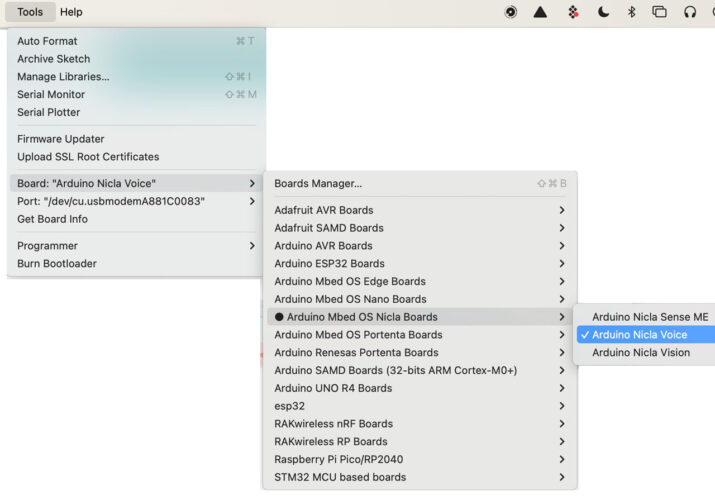Image resolution: width=715 pixels, height=500 pixels.
Task: Choose Arduino Nicla Sense ME board
Action: click(649, 317)
